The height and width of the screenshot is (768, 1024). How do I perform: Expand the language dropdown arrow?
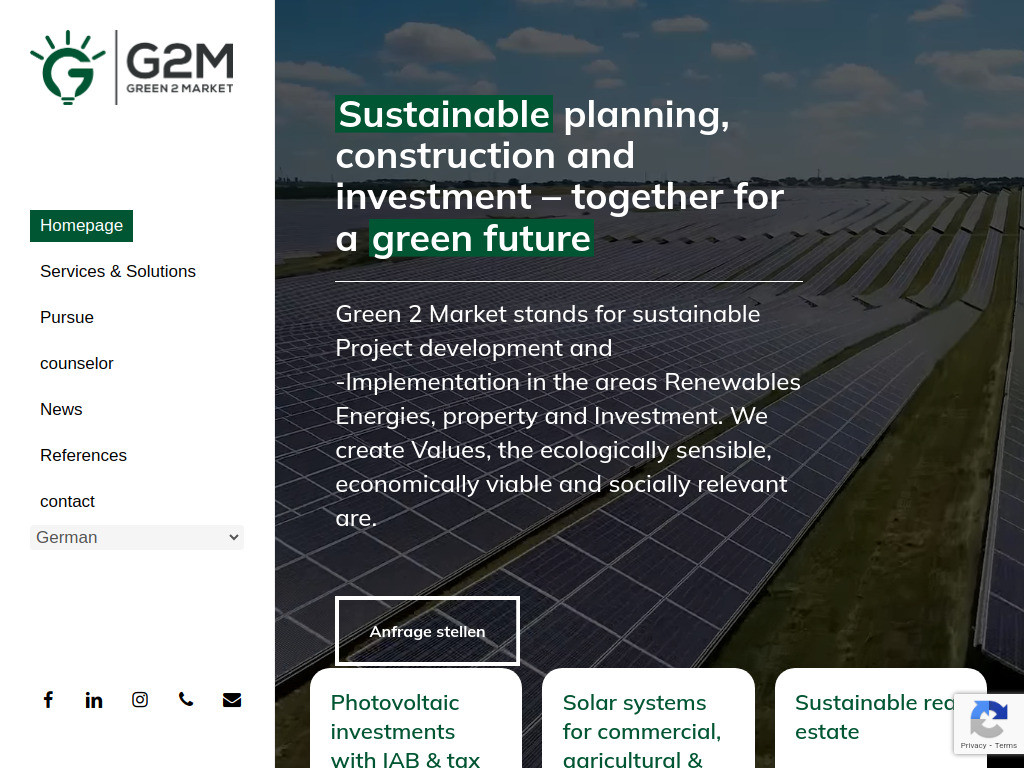233,537
